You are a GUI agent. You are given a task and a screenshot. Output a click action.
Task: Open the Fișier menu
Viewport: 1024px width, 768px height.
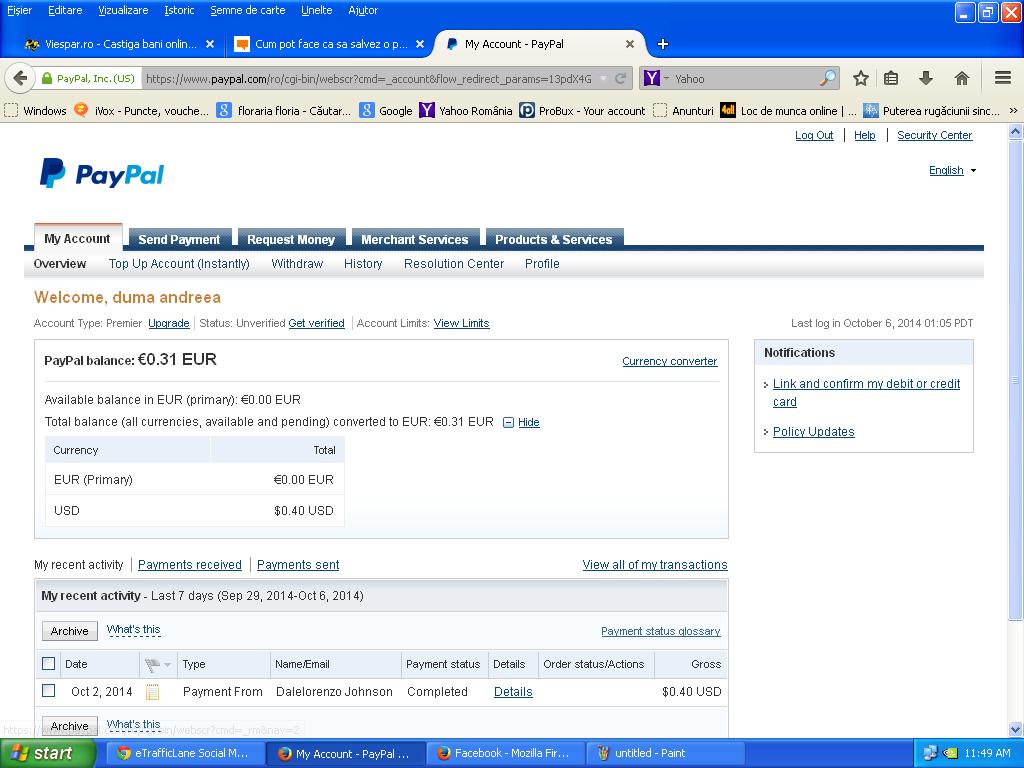tap(20, 10)
